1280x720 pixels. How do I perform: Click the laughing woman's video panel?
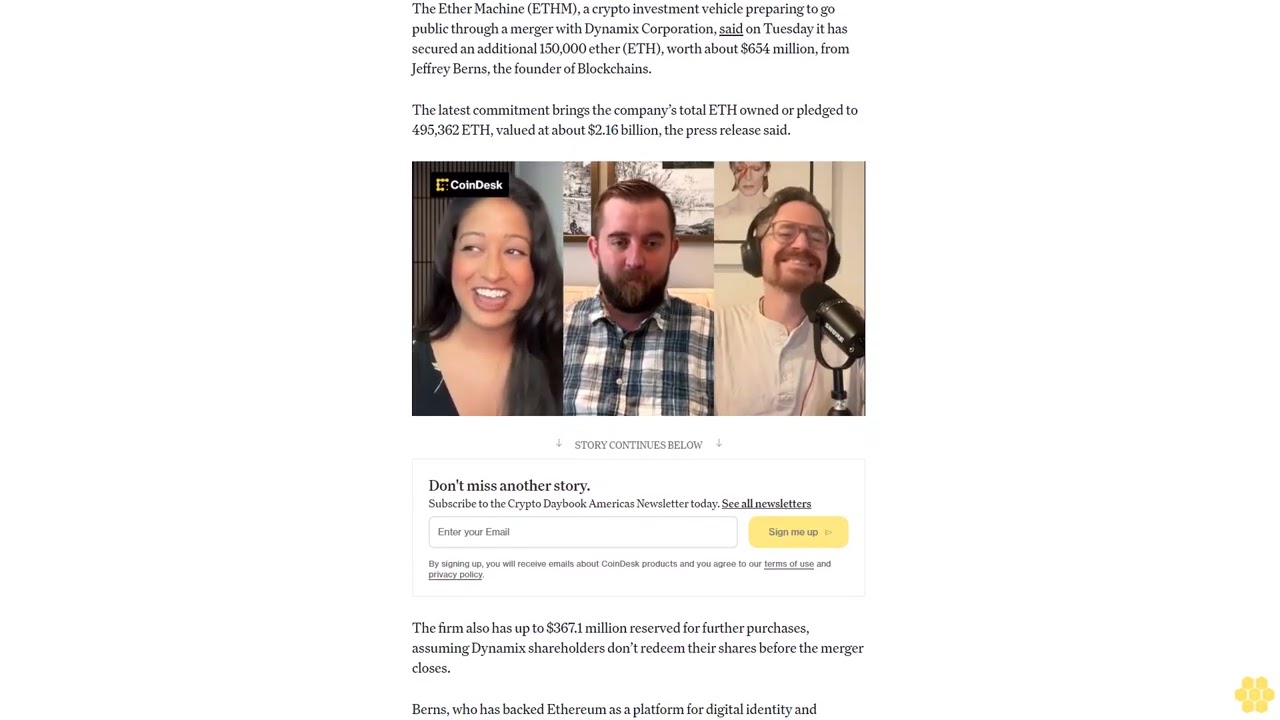point(487,288)
